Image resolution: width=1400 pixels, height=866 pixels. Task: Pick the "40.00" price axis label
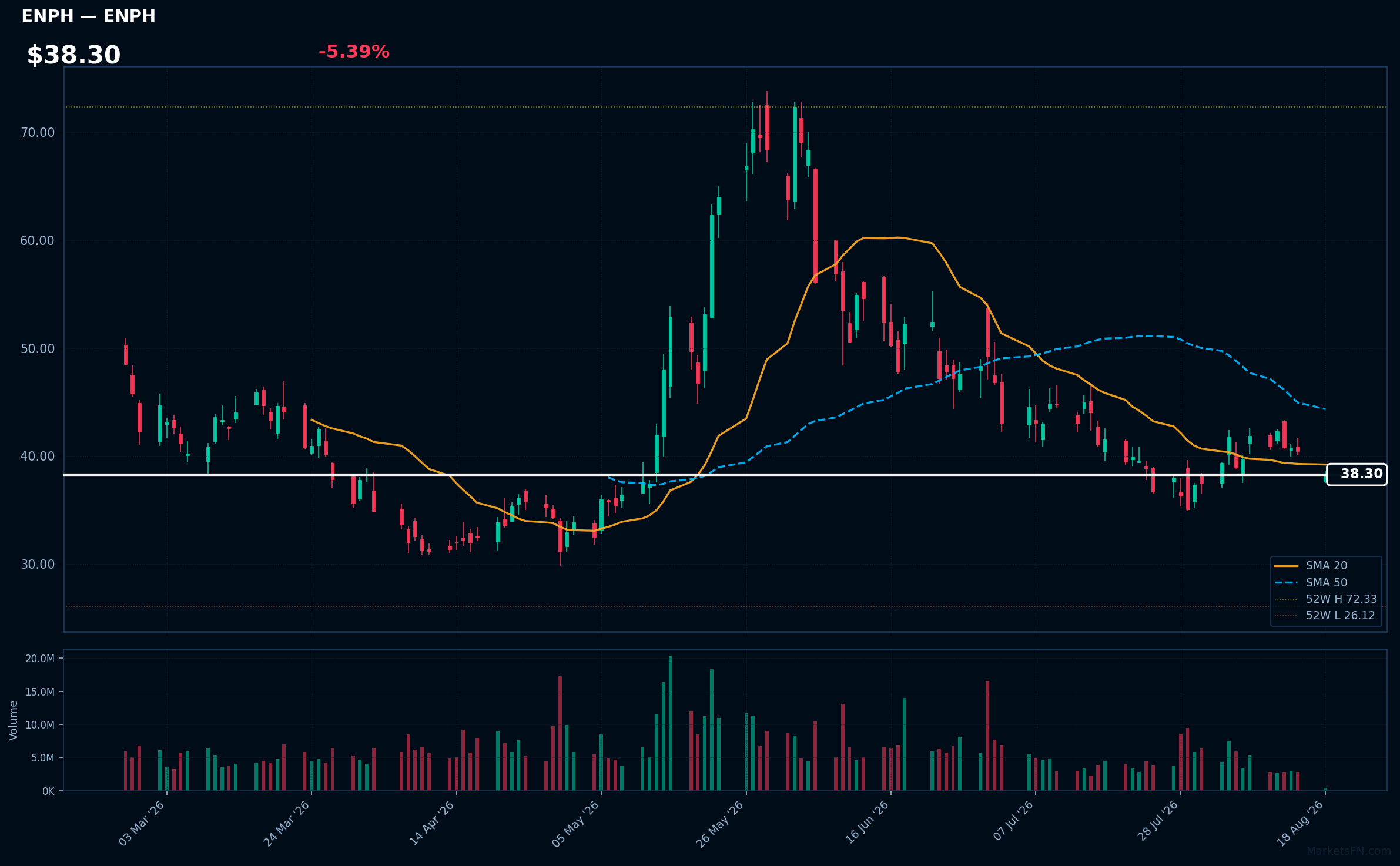pyautogui.click(x=38, y=457)
